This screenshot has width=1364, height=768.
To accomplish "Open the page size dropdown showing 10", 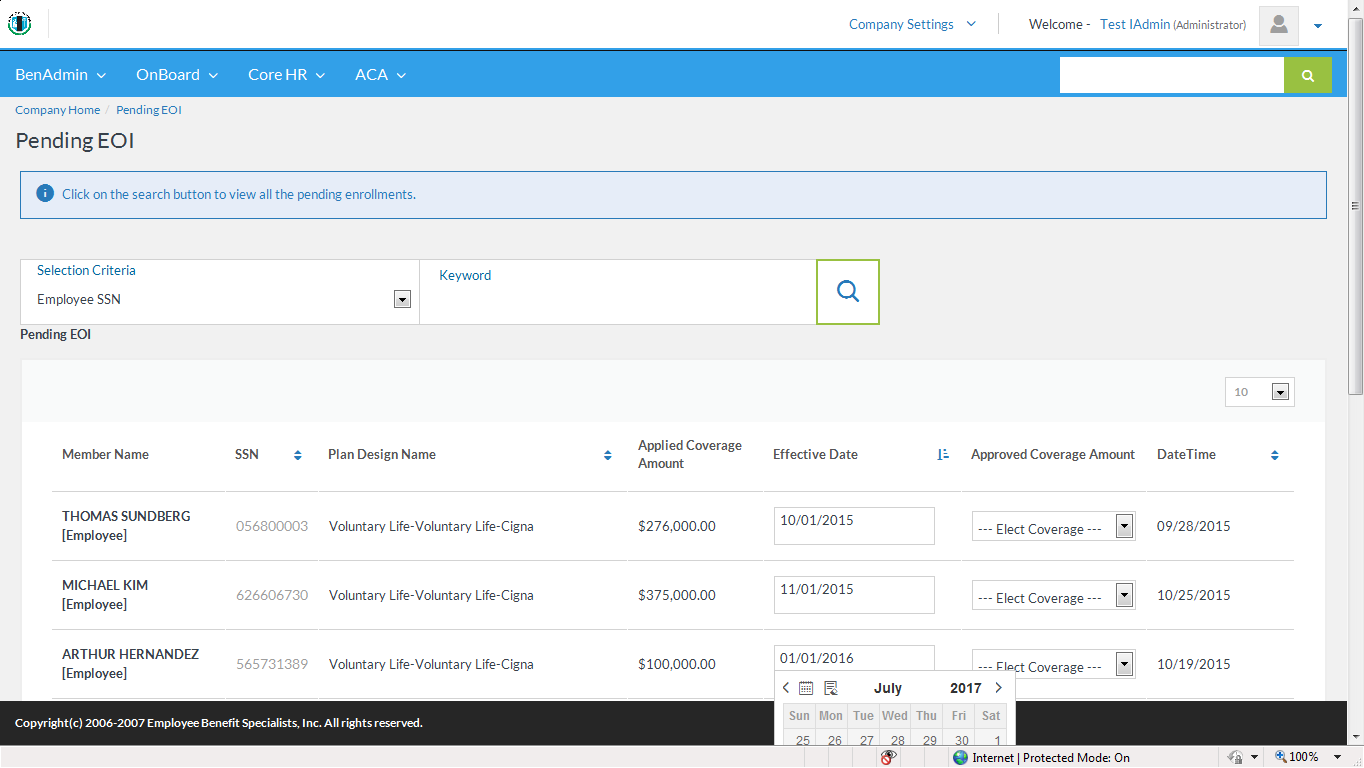I will (x=1260, y=392).
